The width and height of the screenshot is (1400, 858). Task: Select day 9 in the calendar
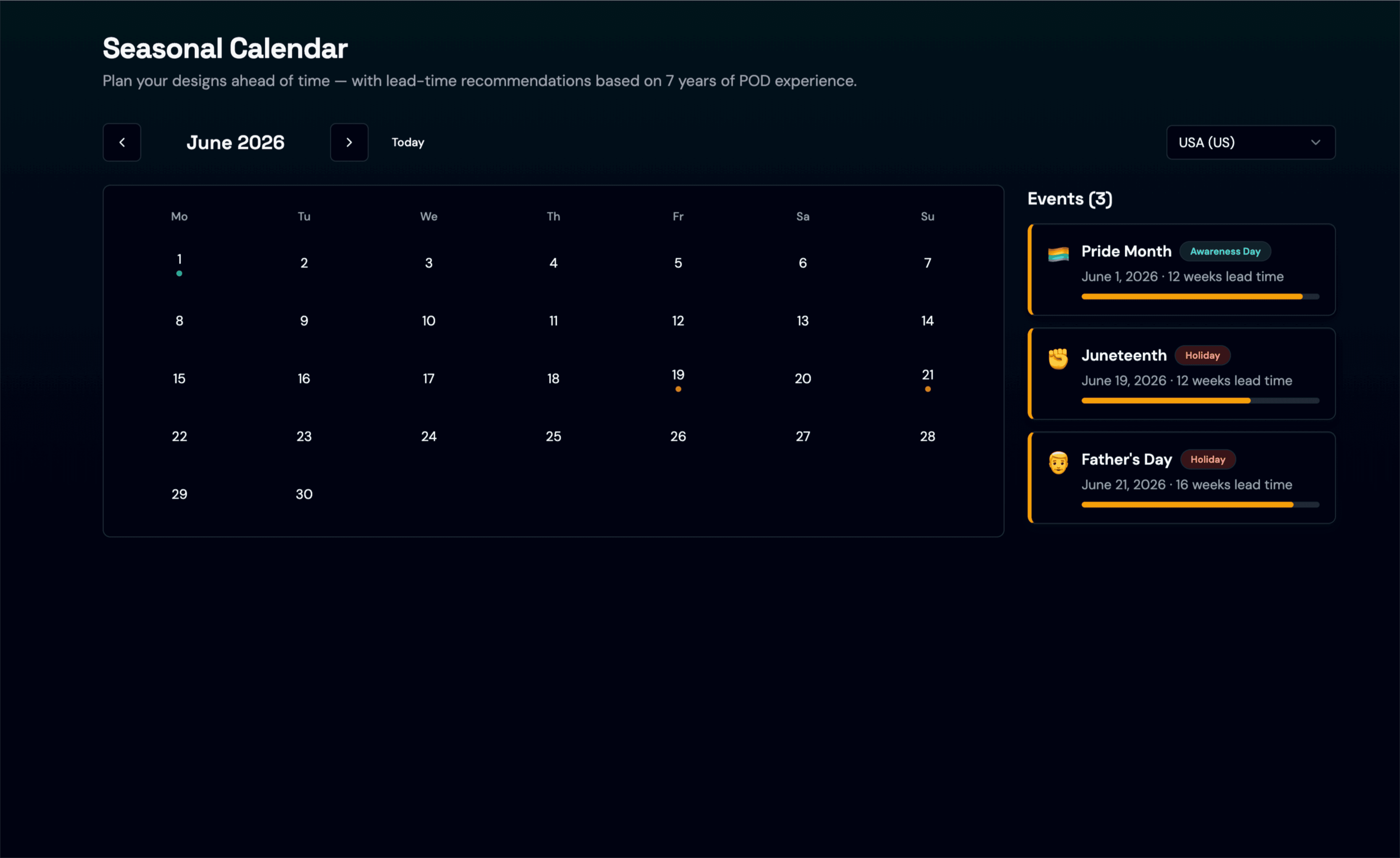pyautogui.click(x=304, y=320)
